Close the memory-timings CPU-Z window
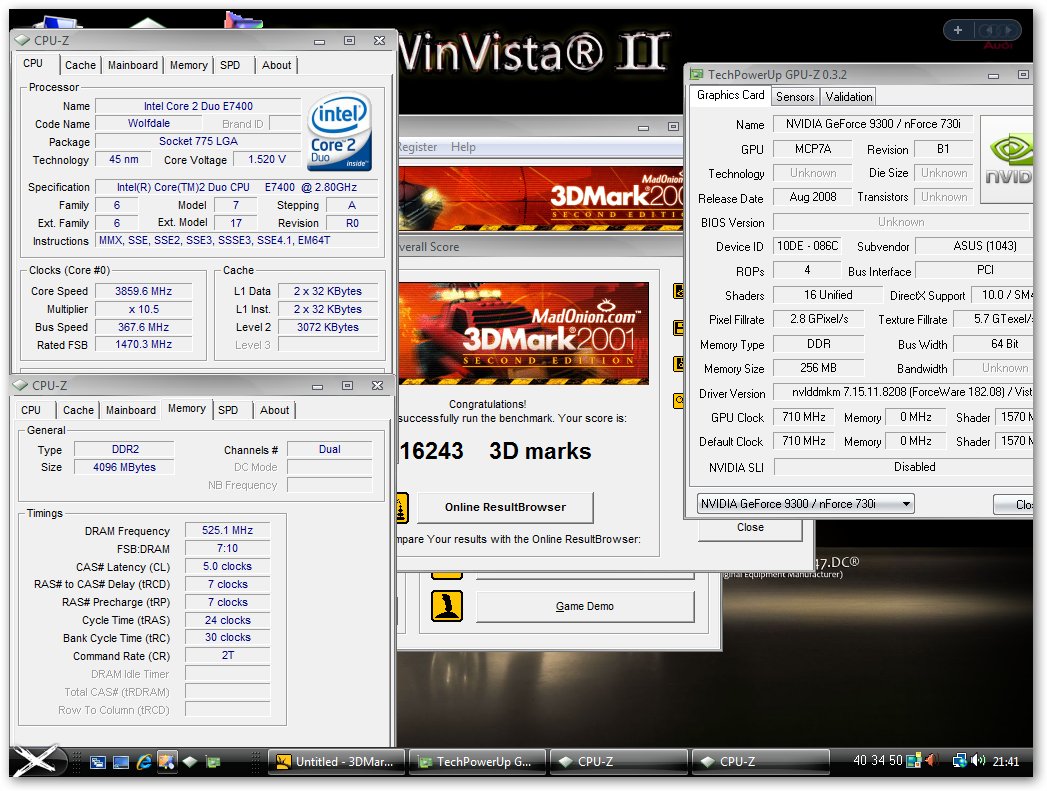This screenshot has height=791, width=1047. click(377, 385)
